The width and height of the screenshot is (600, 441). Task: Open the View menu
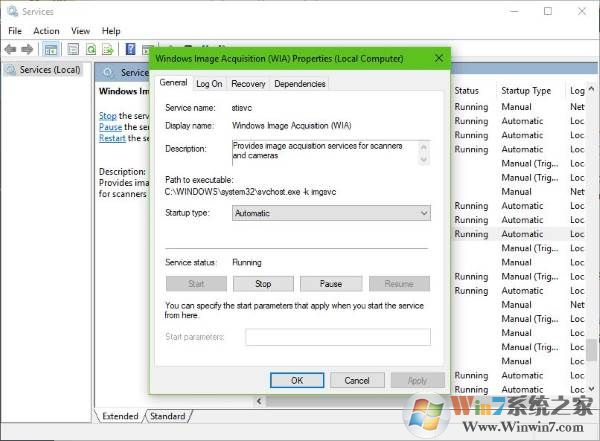pyautogui.click(x=80, y=31)
